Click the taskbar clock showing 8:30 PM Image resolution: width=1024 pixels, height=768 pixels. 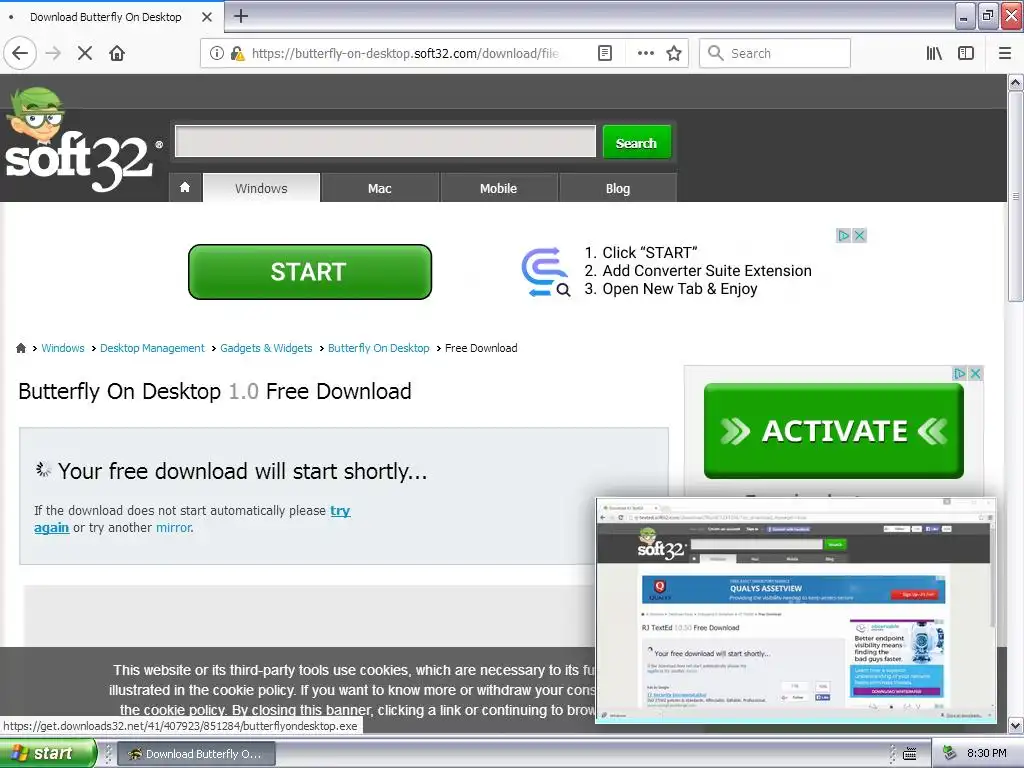click(986, 753)
